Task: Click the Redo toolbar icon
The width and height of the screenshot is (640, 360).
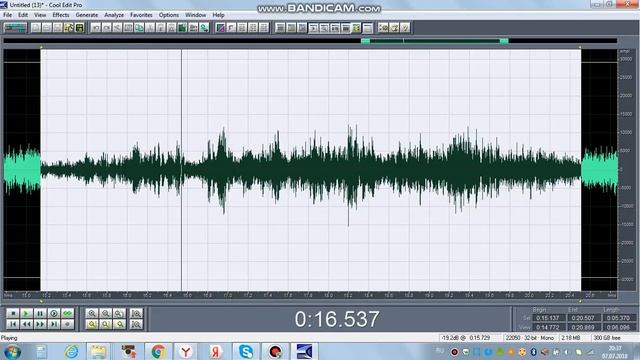Action: click(107, 28)
